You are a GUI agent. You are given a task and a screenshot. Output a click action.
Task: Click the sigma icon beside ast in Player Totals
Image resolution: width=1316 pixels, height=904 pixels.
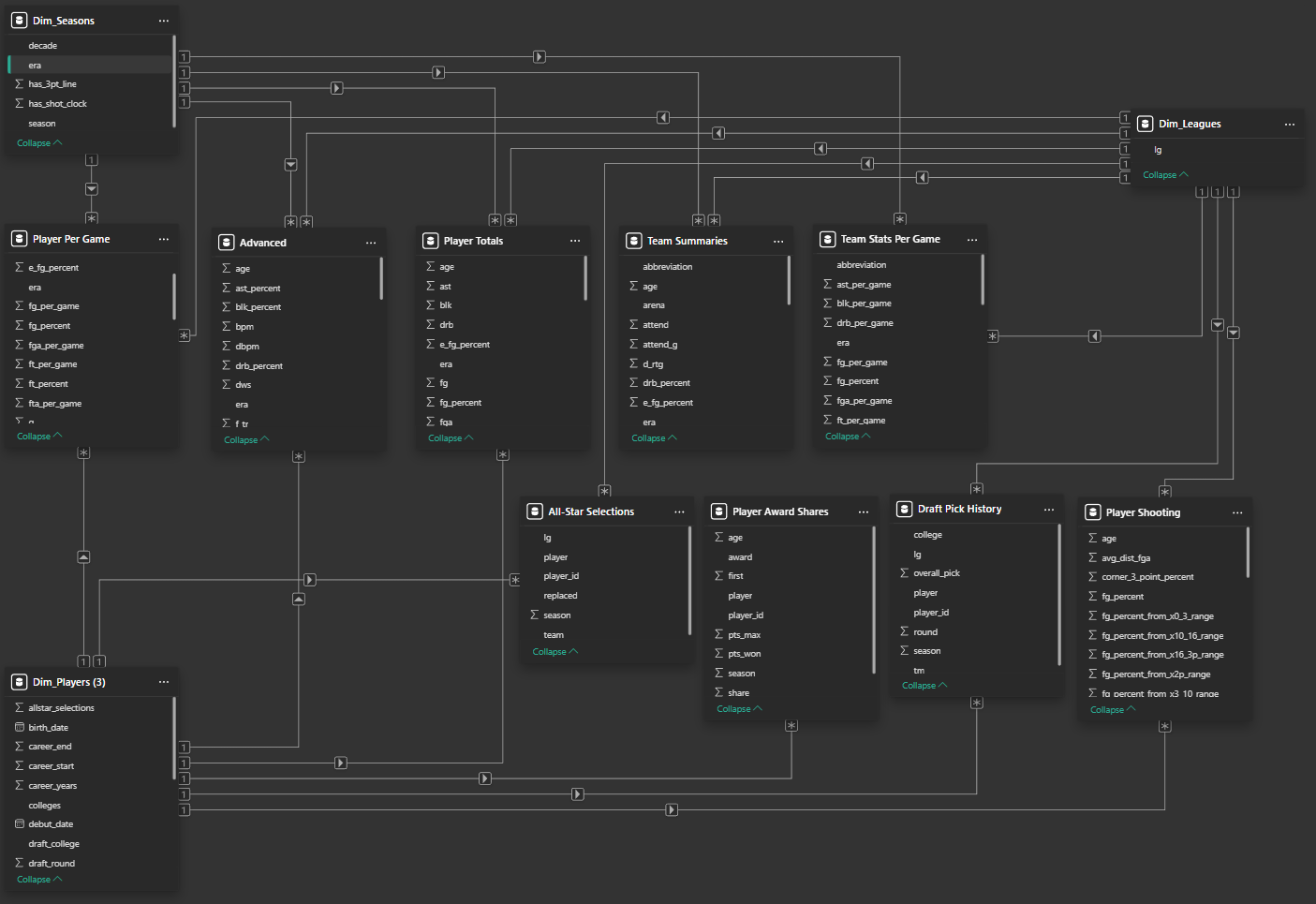(429, 286)
